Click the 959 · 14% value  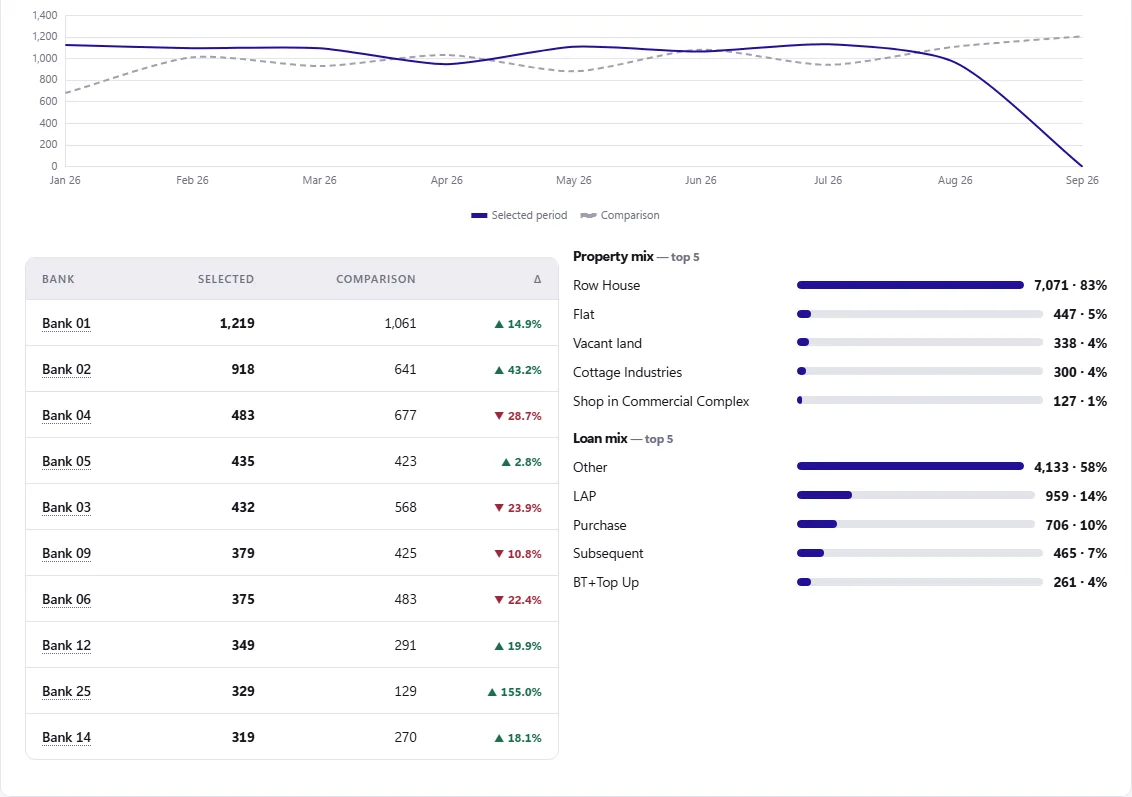(1076, 496)
